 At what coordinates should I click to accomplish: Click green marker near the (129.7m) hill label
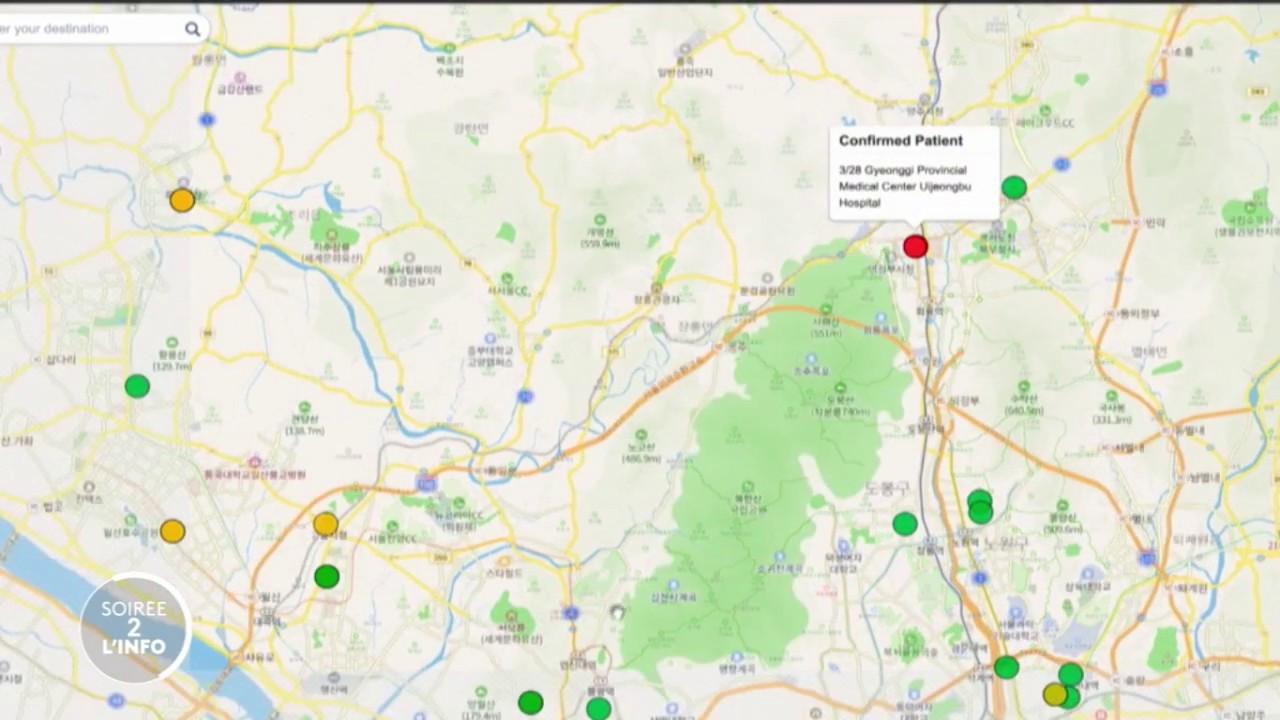coord(137,386)
